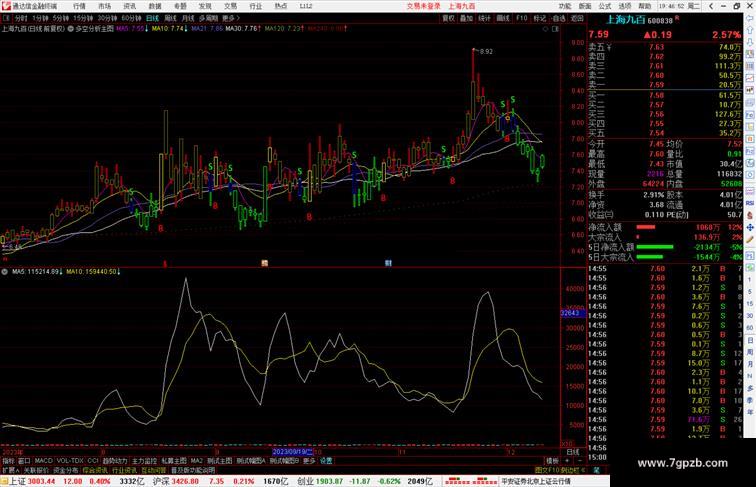Click the F10 toolbar button
This screenshot has height=487, width=756.
pos(522,18)
